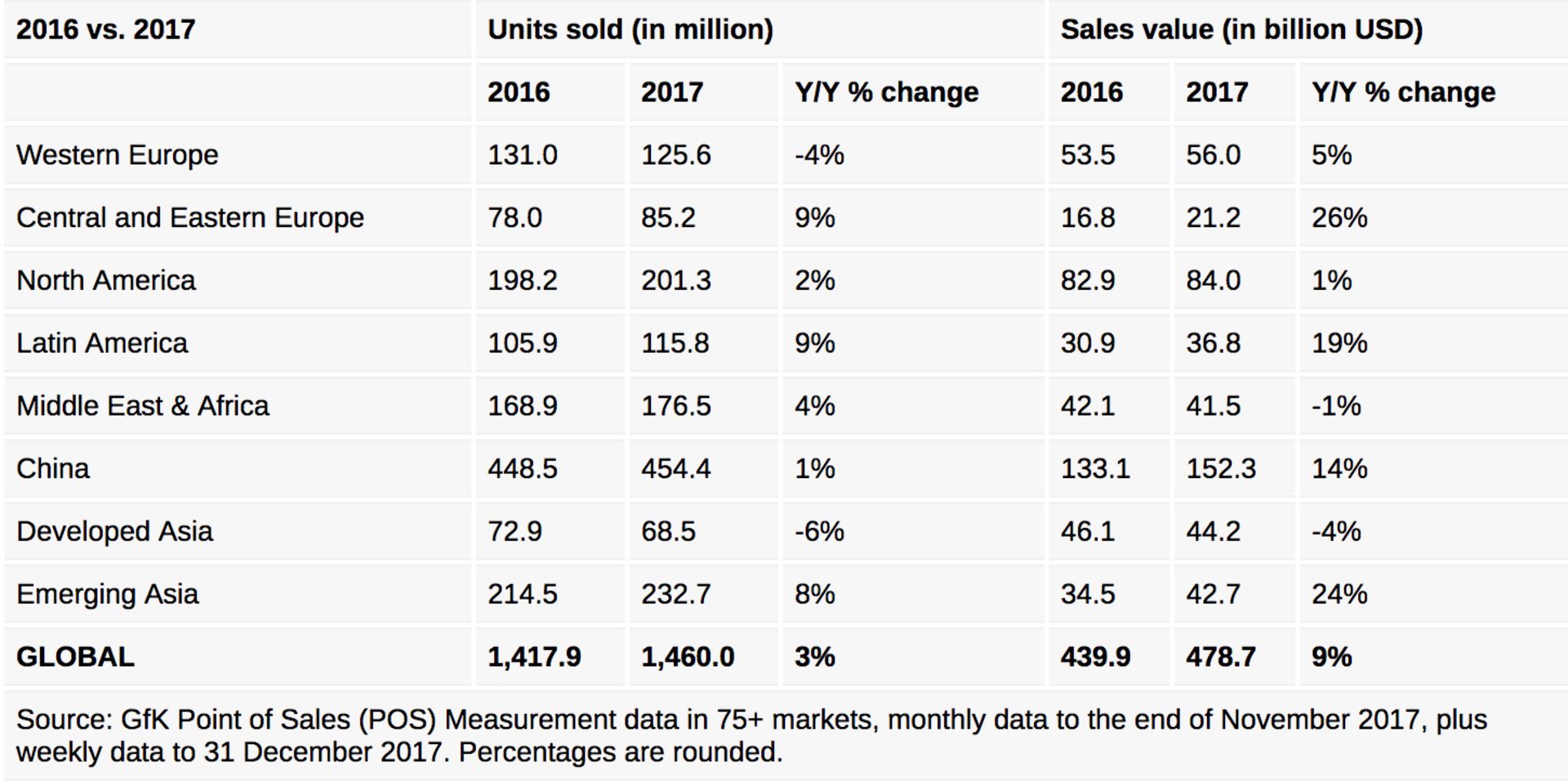Select Central and Eastern Europe's 26% change
The image size is (1568, 781).
click(x=1339, y=218)
